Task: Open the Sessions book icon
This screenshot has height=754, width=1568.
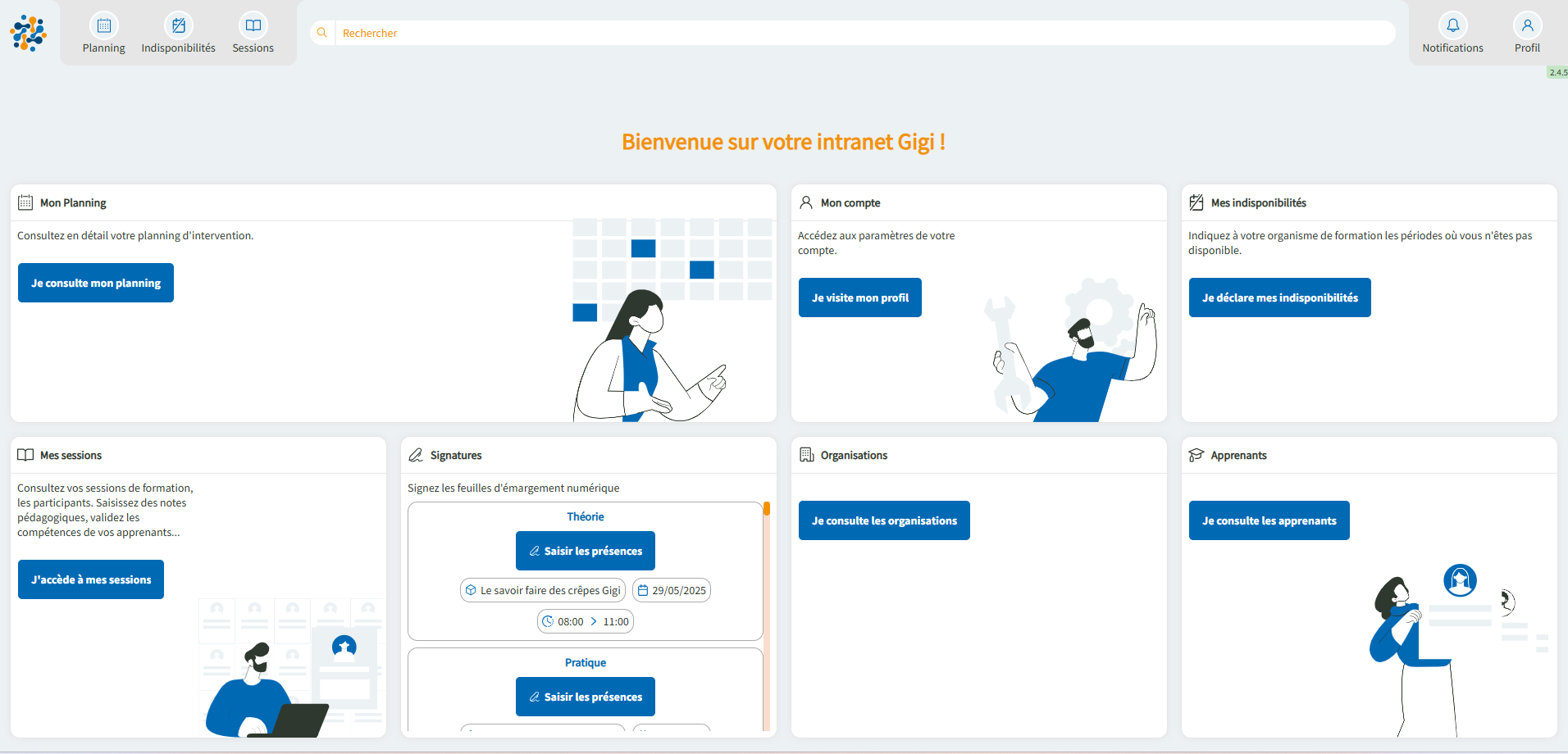Action: pos(253,26)
